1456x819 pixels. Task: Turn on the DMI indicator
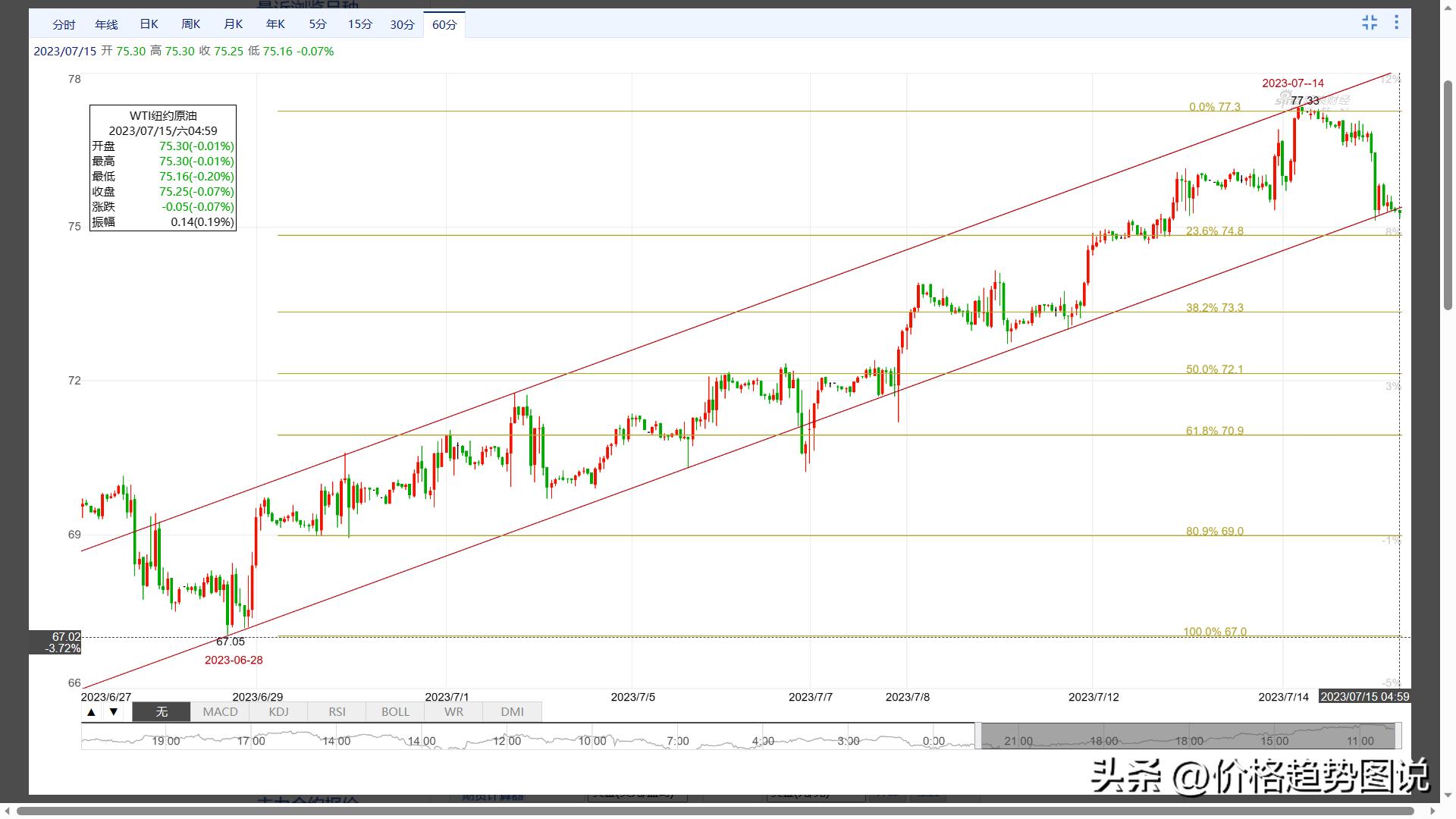coord(512,712)
